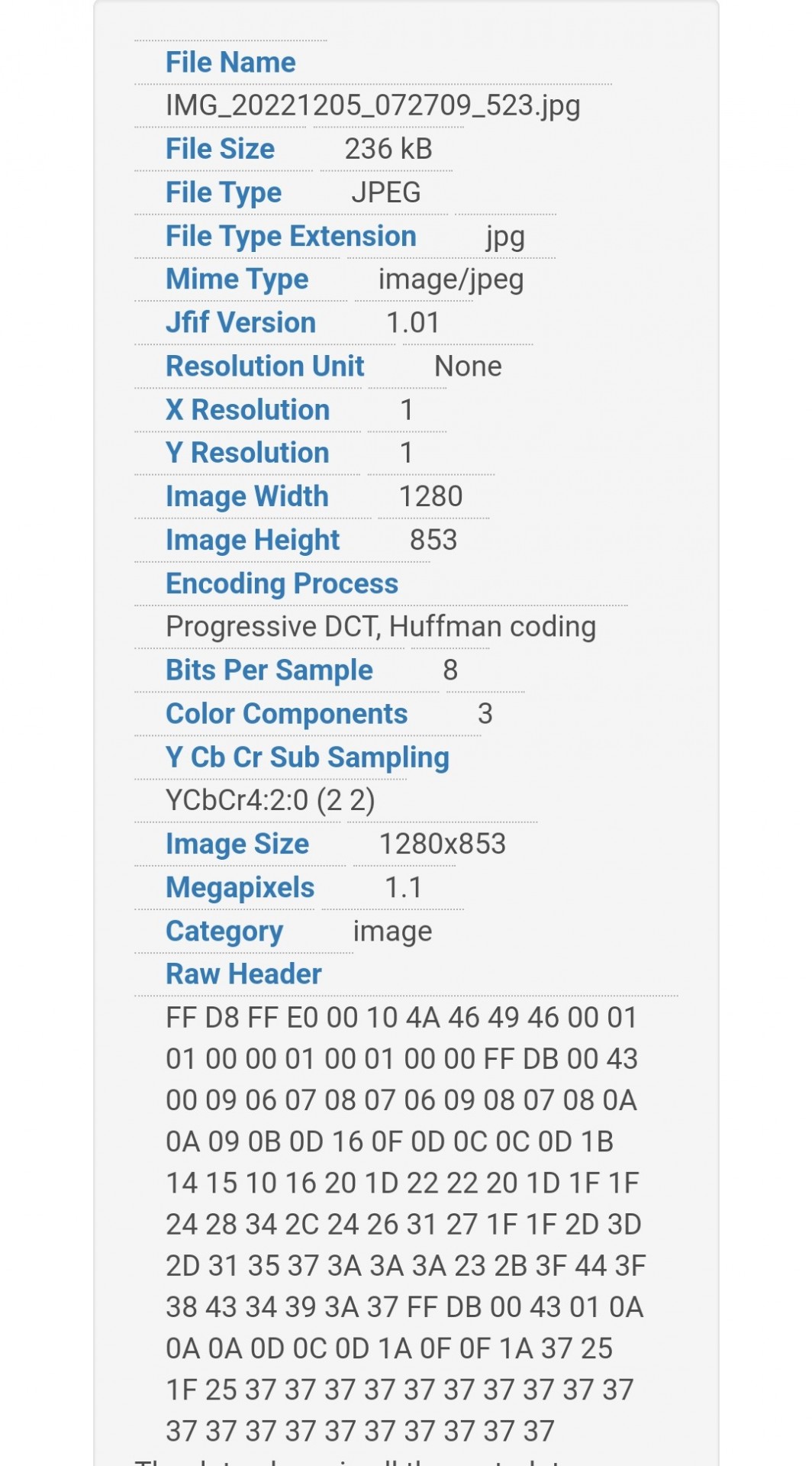This screenshot has height=1466, width=812.
Task: Click the 1280x853 image size value
Action: [x=443, y=844]
